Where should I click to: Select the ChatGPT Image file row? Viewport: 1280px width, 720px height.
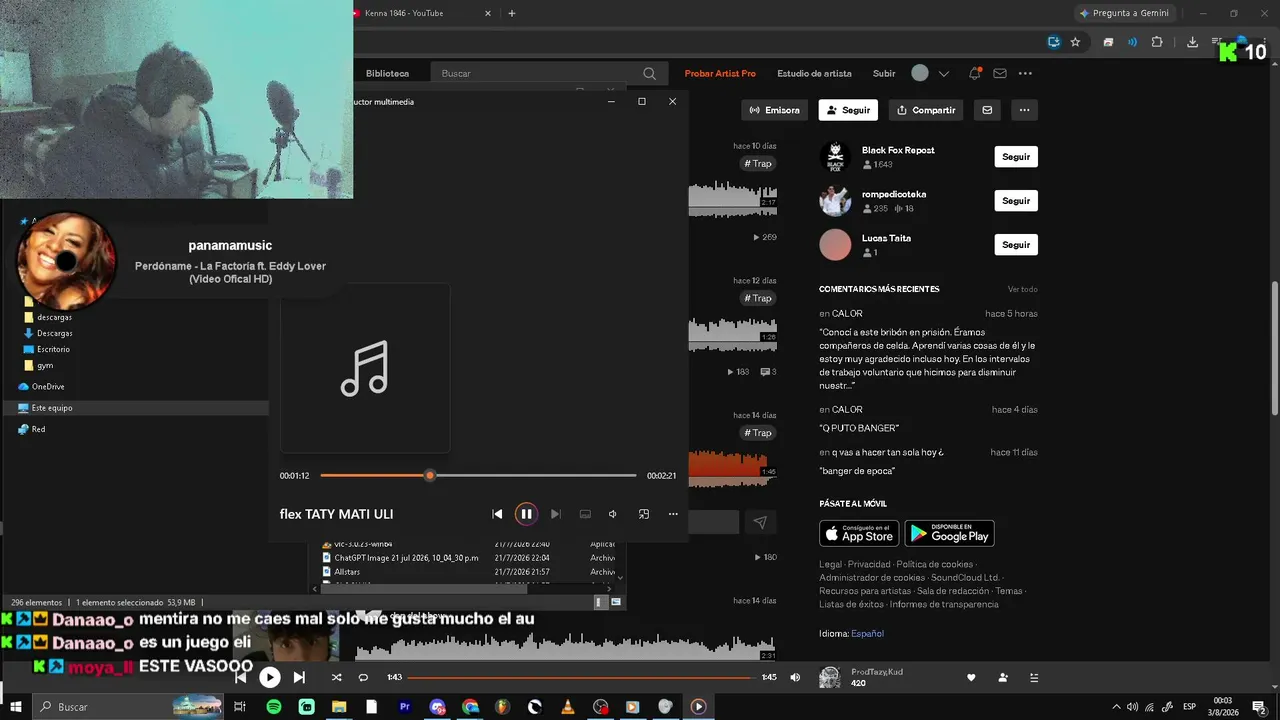(x=468, y=558)
